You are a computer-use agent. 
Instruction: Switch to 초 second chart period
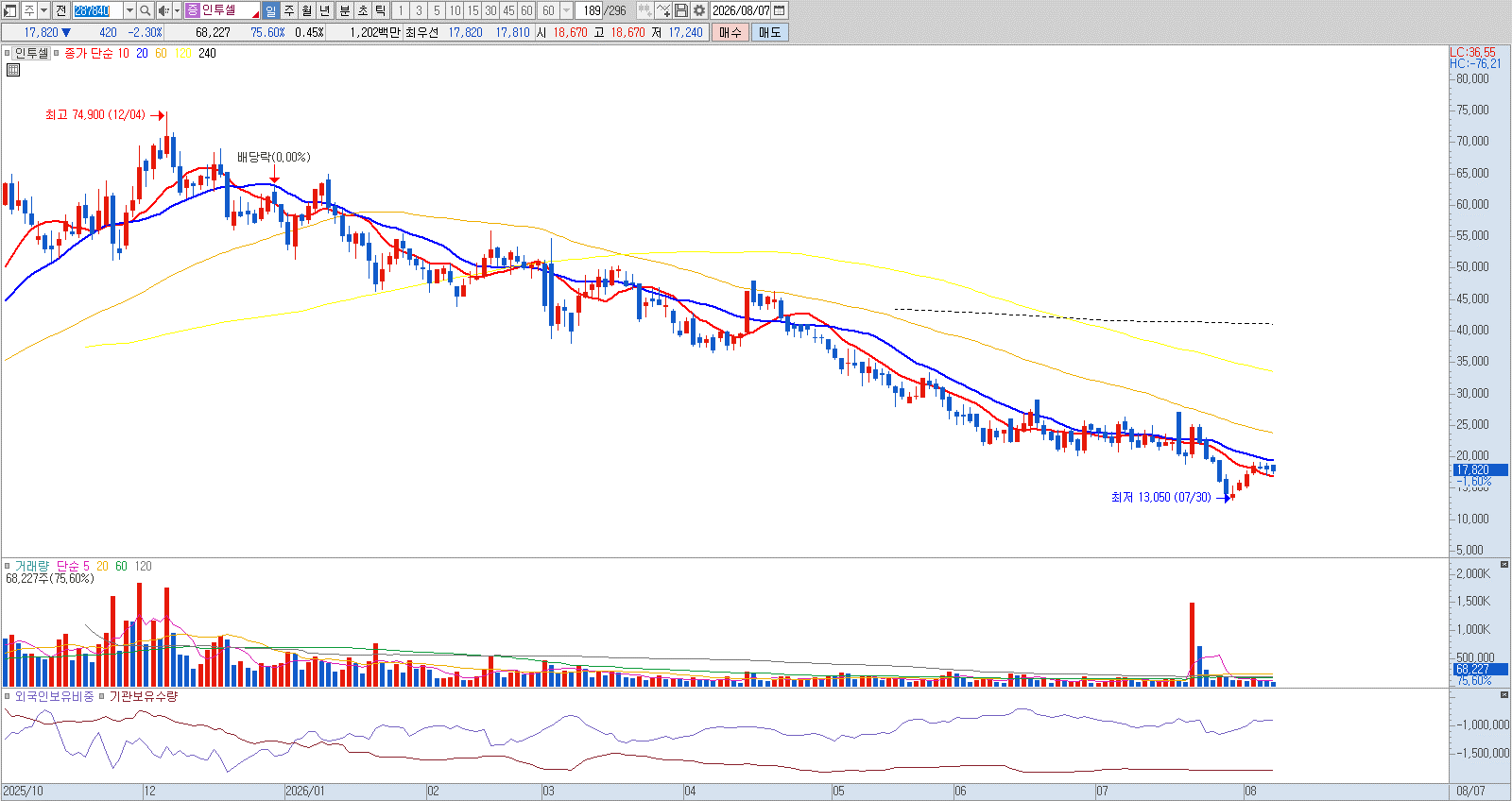[x=362, y=10]
